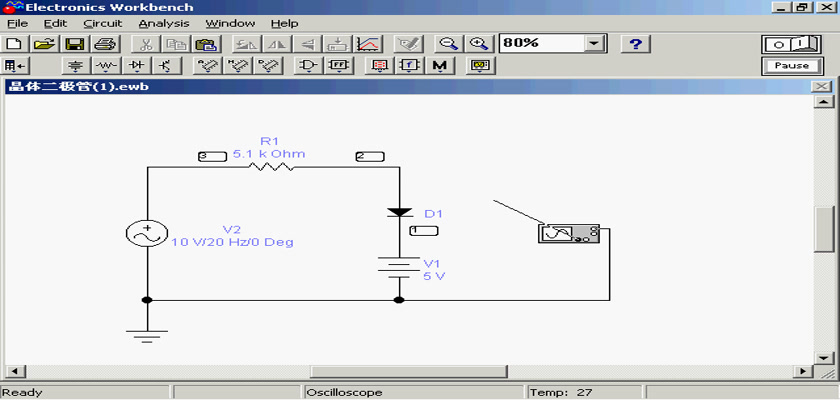Select diode D1 in the circuit
The height and width of the screenshot is (400, 840).
coord(400,213)
